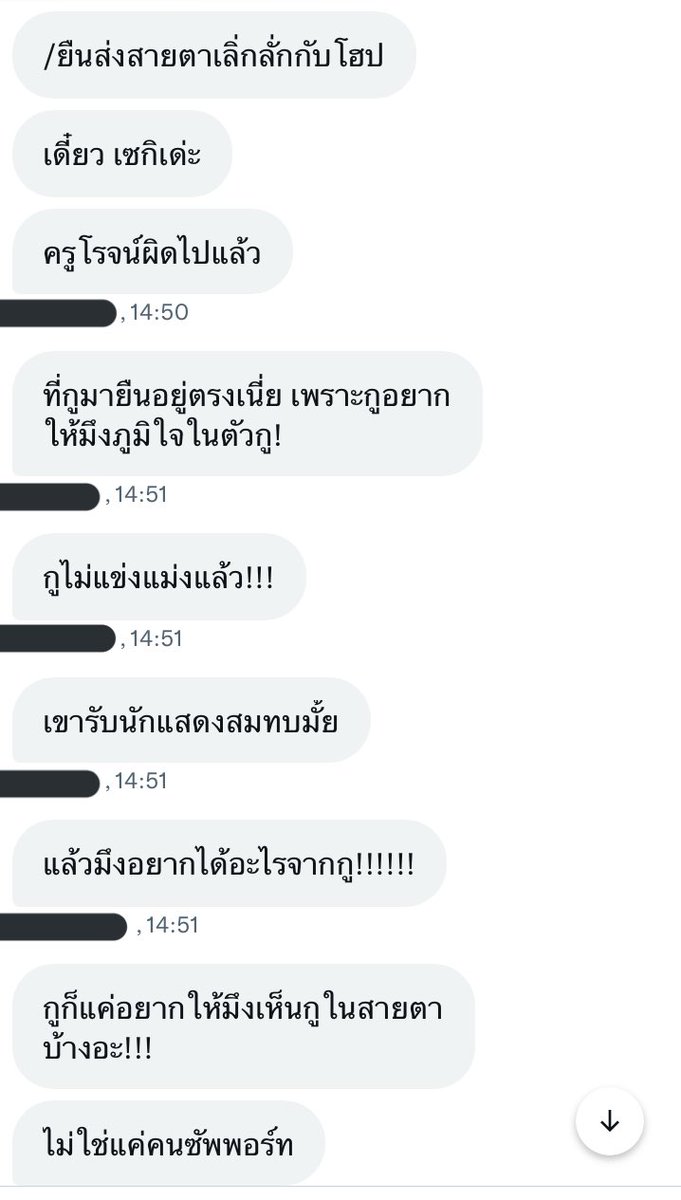
Task: Tap the message bubble เดี๋ยว เซกิเด่ะ
Action: (122, 154)
